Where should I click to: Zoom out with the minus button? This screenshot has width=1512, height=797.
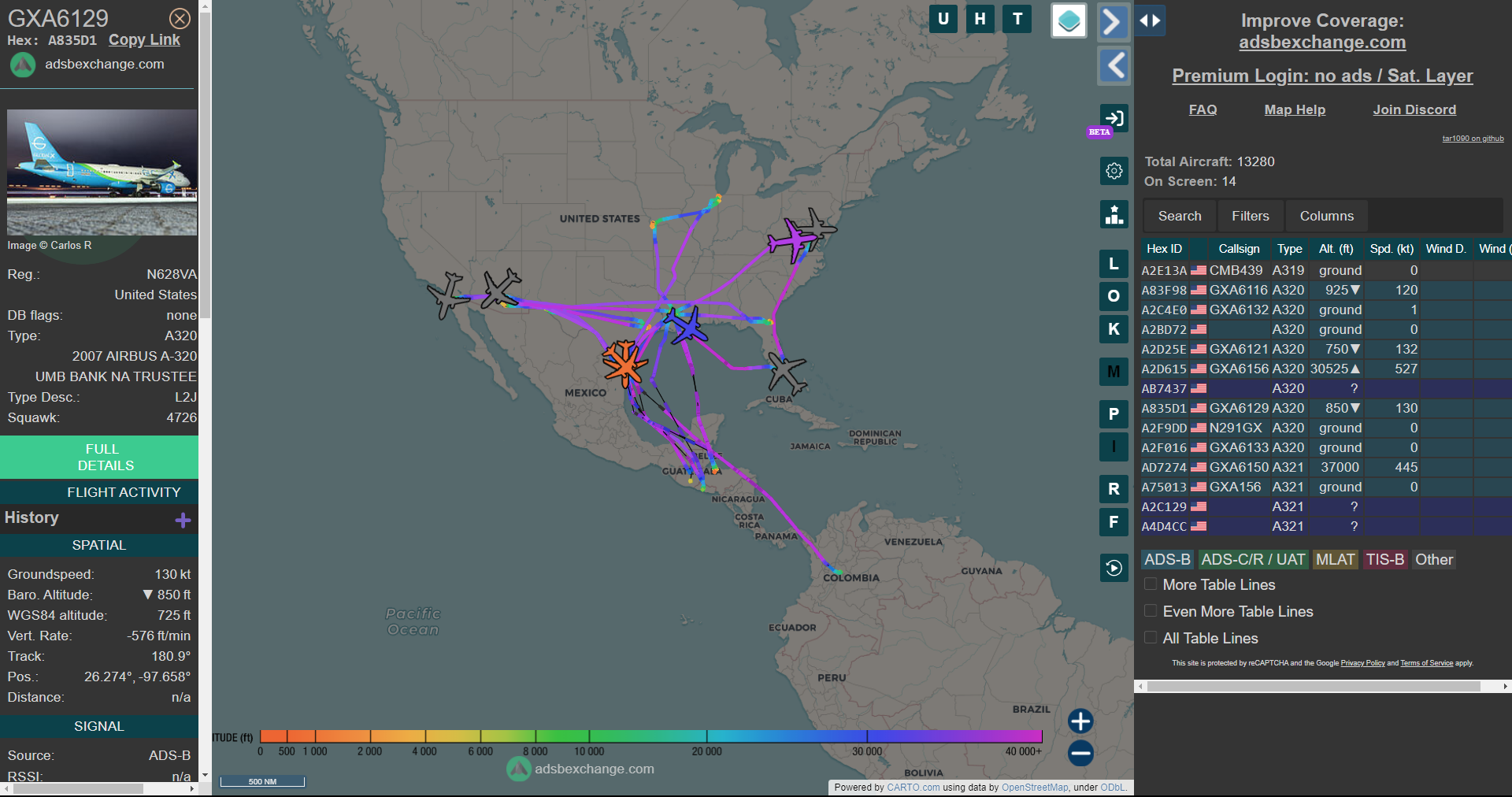[x=1080, y=753]
